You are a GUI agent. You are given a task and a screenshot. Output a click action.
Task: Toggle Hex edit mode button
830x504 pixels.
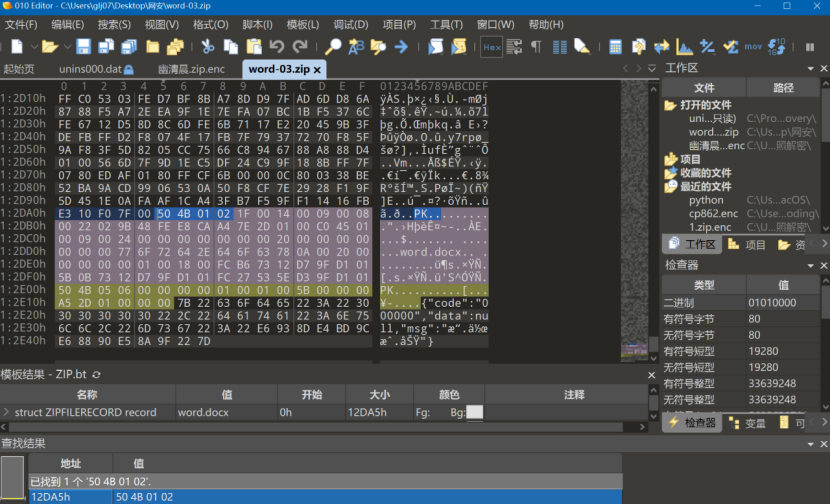[x=492, y=47]
